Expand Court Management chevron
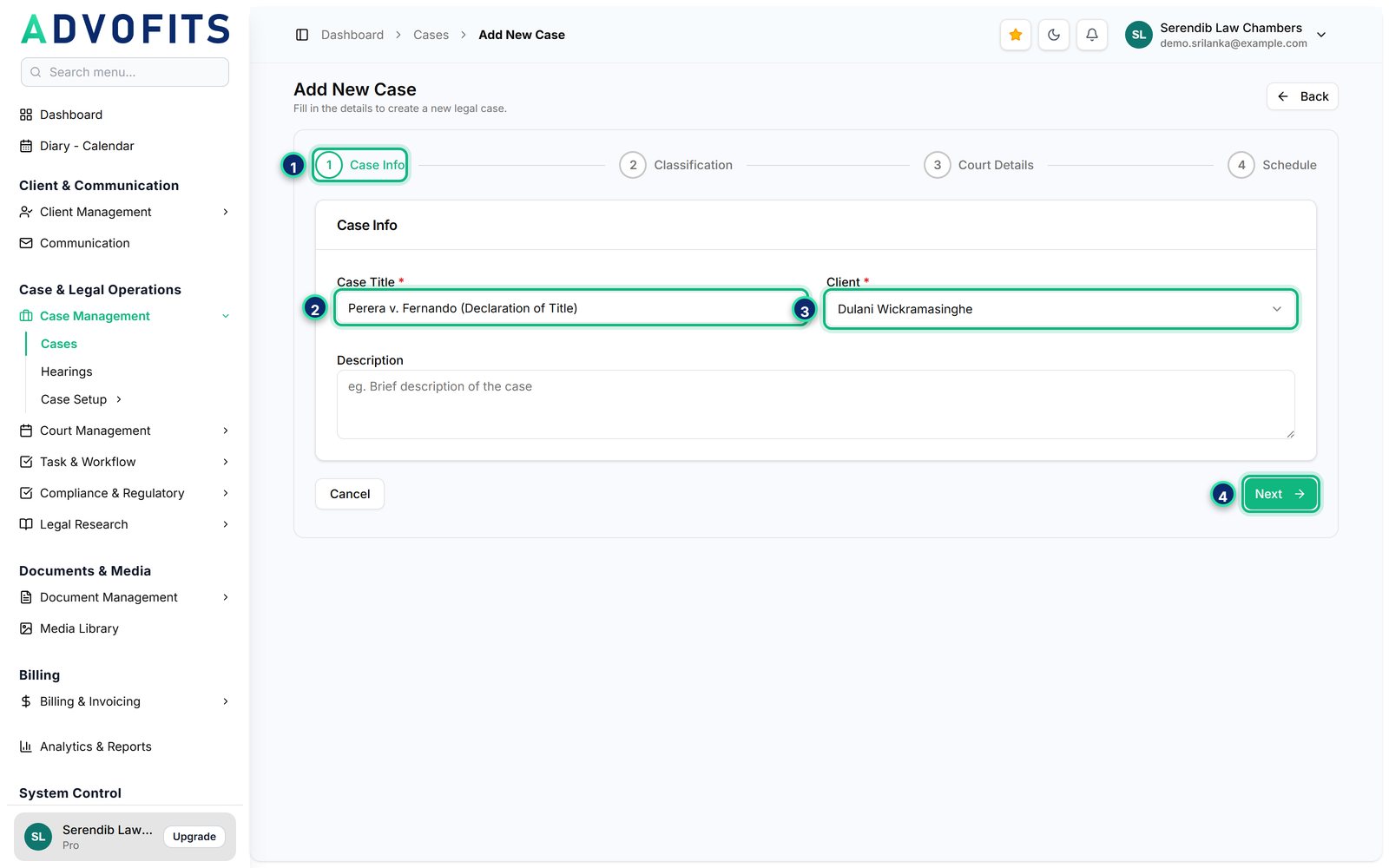1389x868 pixels. [226, 431]
